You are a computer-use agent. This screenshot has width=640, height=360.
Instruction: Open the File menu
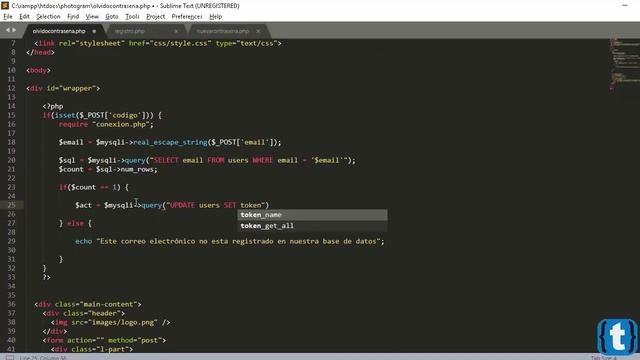tap(8, 17)
